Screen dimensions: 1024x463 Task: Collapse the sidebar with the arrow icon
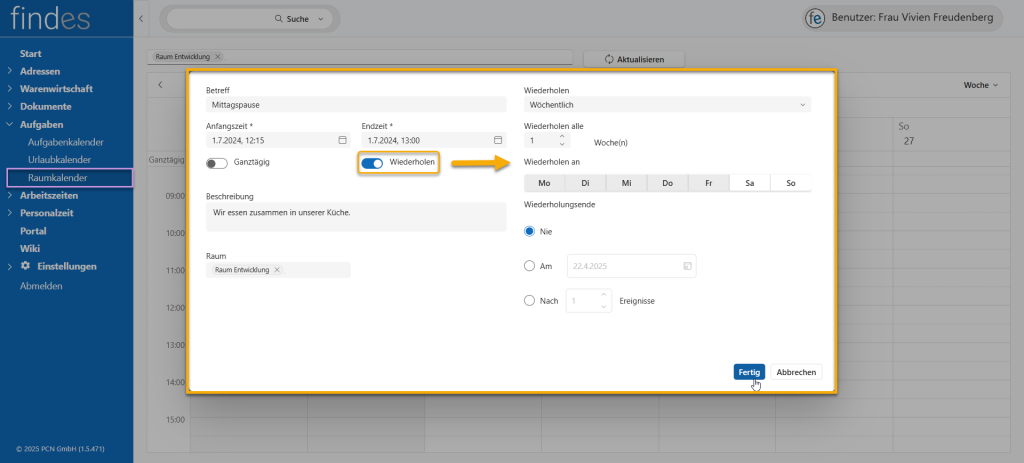(x=140, y=19)
